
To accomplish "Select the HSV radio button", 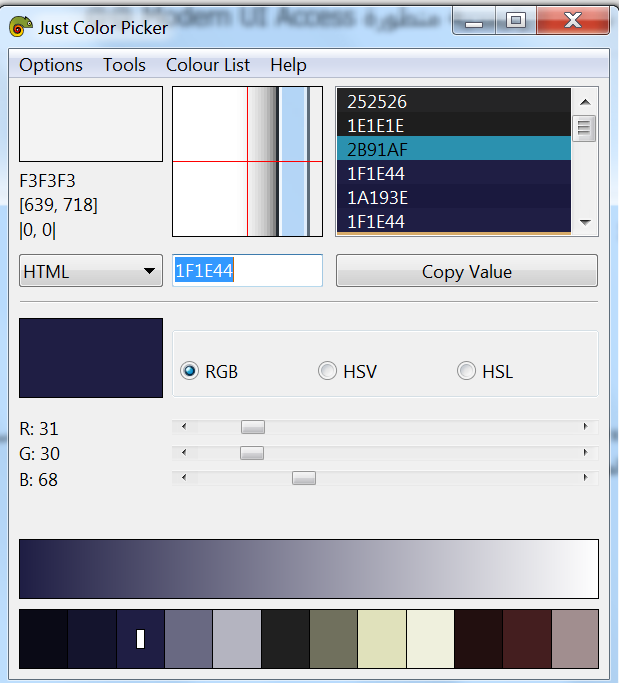I will [327, 371].
